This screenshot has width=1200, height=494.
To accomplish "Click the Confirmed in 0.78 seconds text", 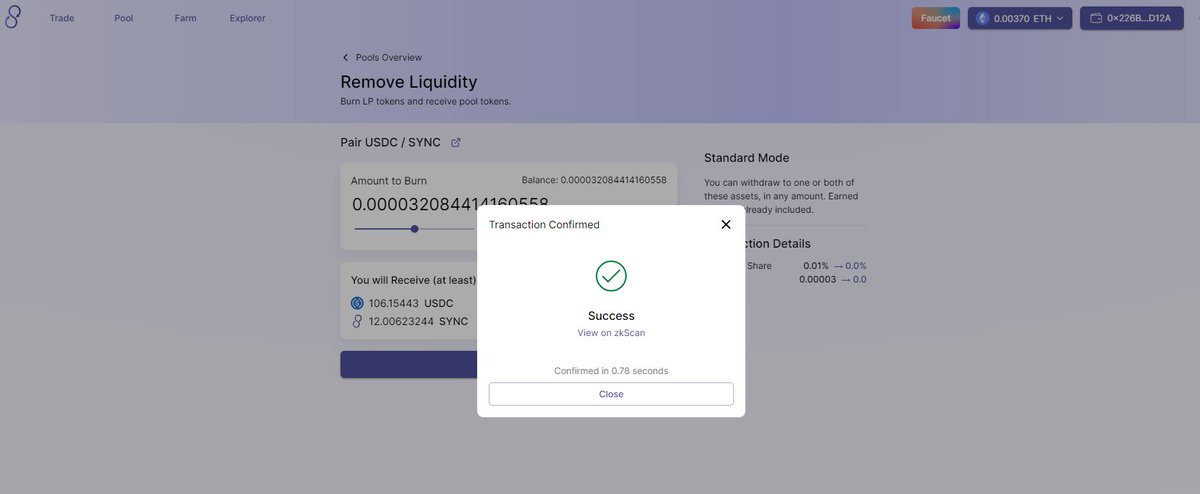I will (611, 371).
